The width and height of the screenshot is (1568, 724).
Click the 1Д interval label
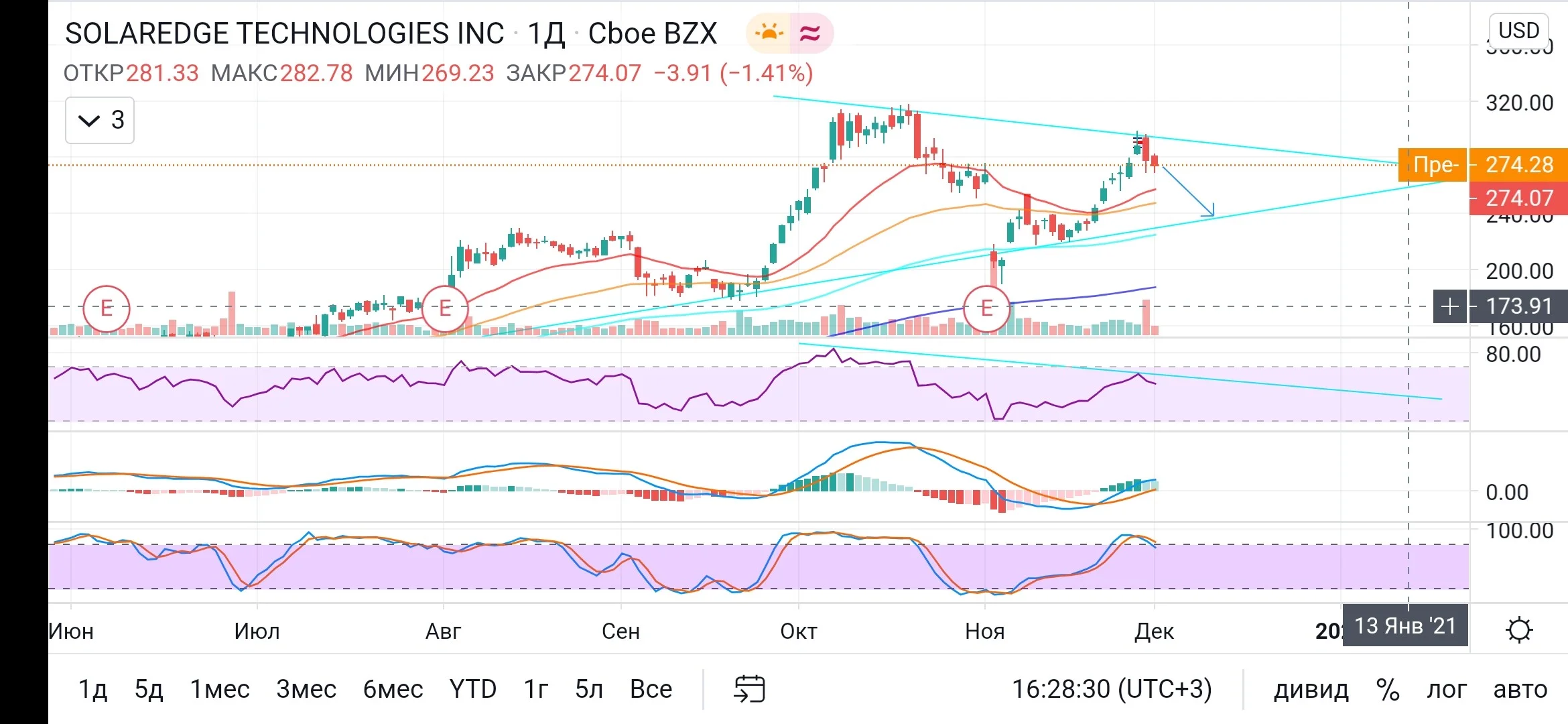pyautogui.click(x=546, y=34)
